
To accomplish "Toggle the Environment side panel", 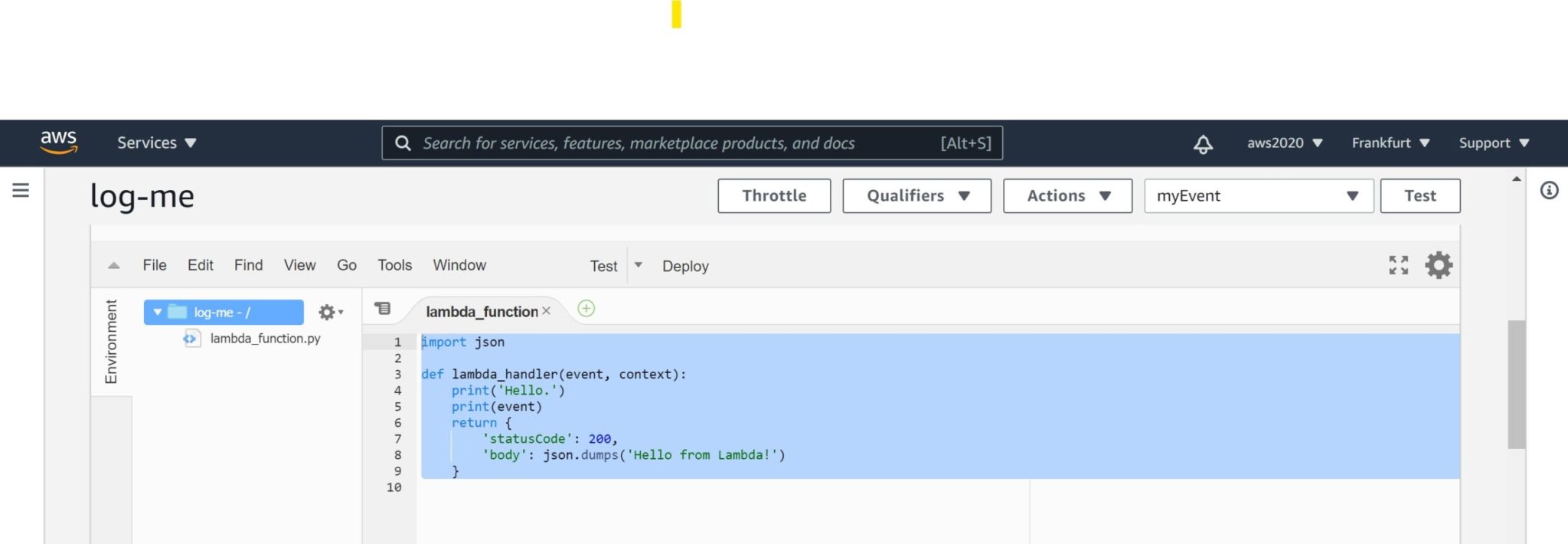I will (x=111, y=342).
